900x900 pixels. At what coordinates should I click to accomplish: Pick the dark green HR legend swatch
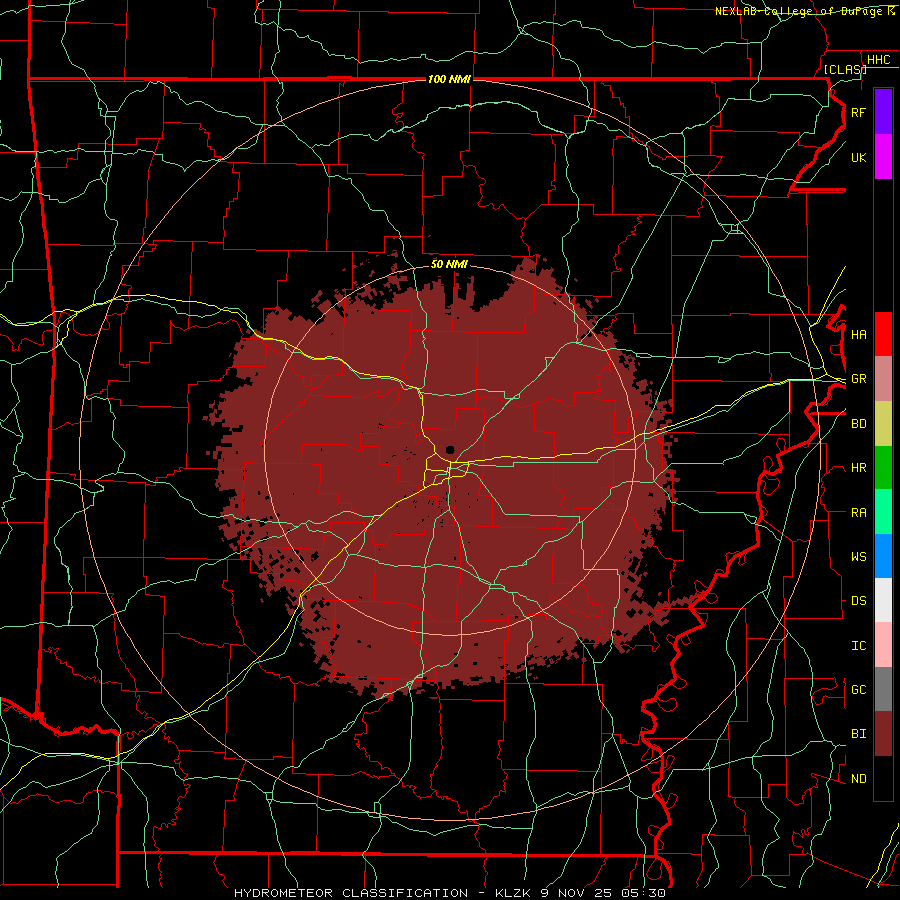pos(883,468)
